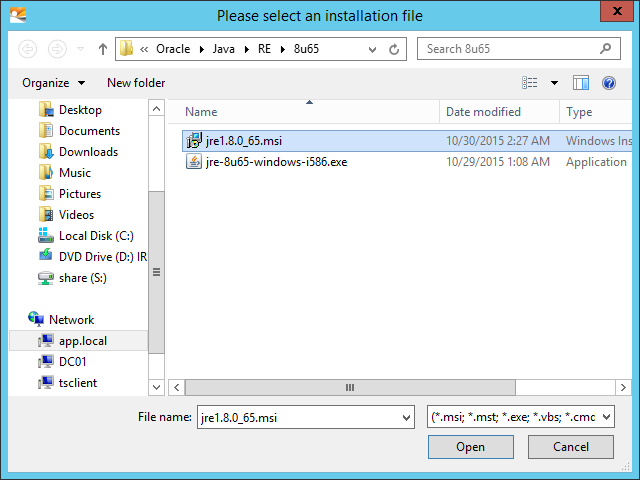Select tsclient network computer
The width and height of the screenshot is (640, 480).
pos(78,383)
